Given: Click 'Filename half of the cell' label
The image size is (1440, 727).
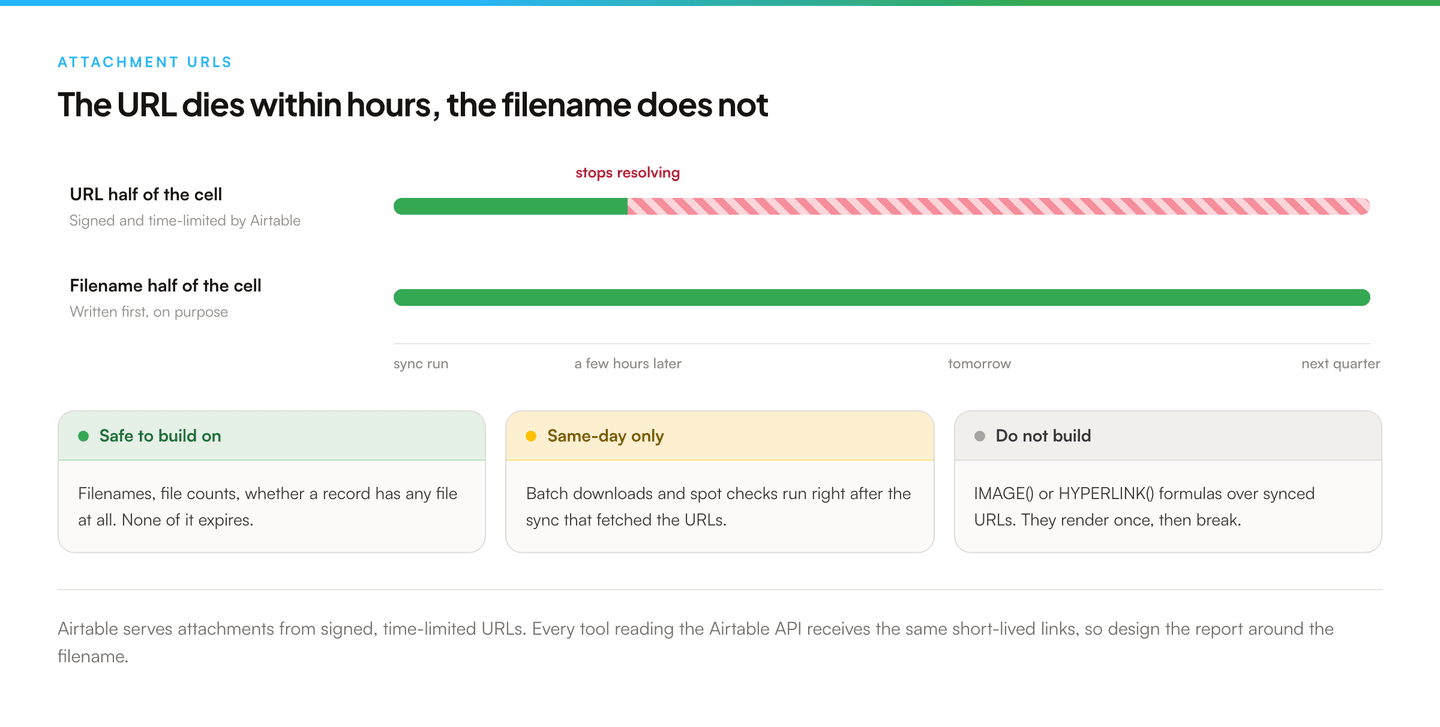Looking at the screenshot, I should point(165,285).
